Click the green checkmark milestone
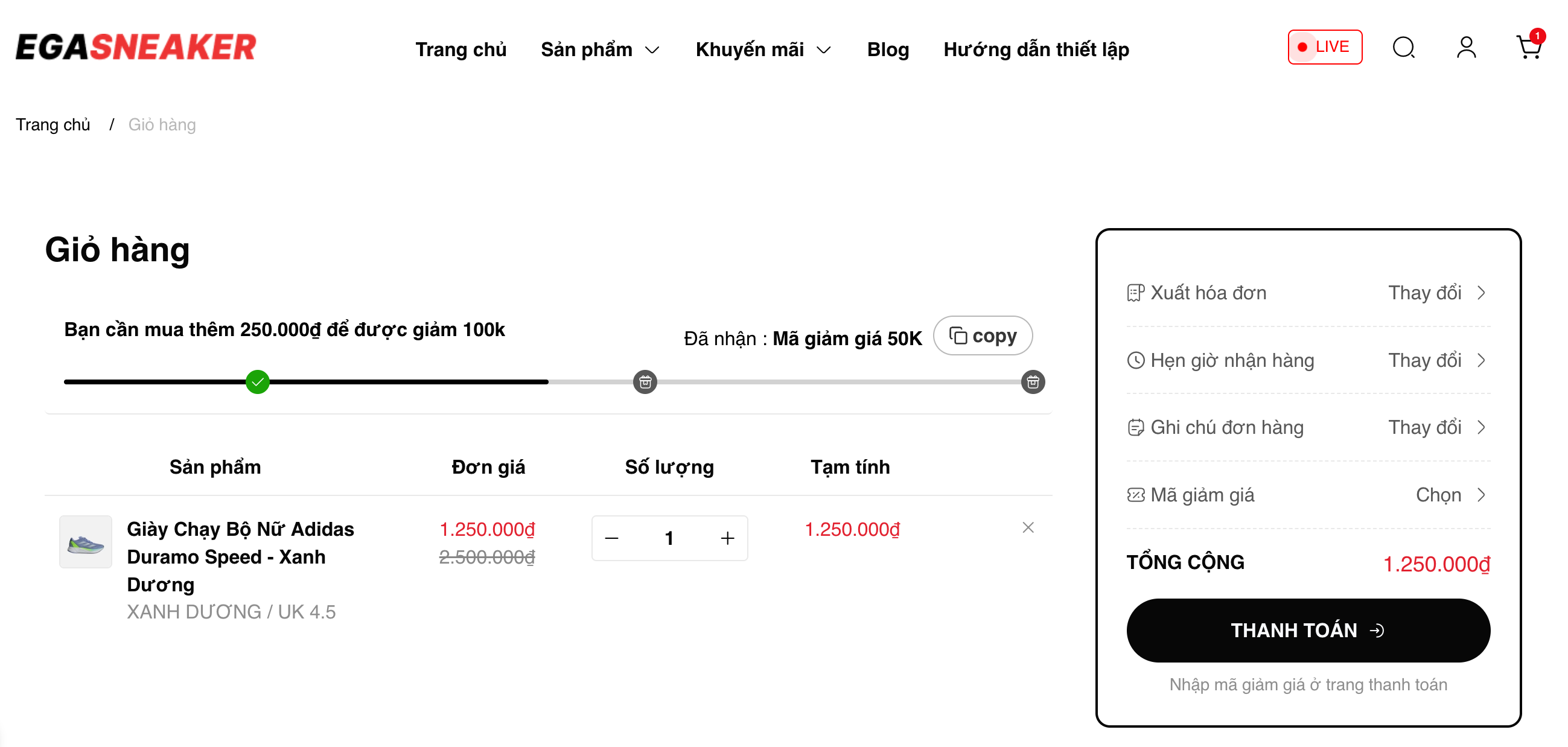1568x747 pixels. click(258, 382)
